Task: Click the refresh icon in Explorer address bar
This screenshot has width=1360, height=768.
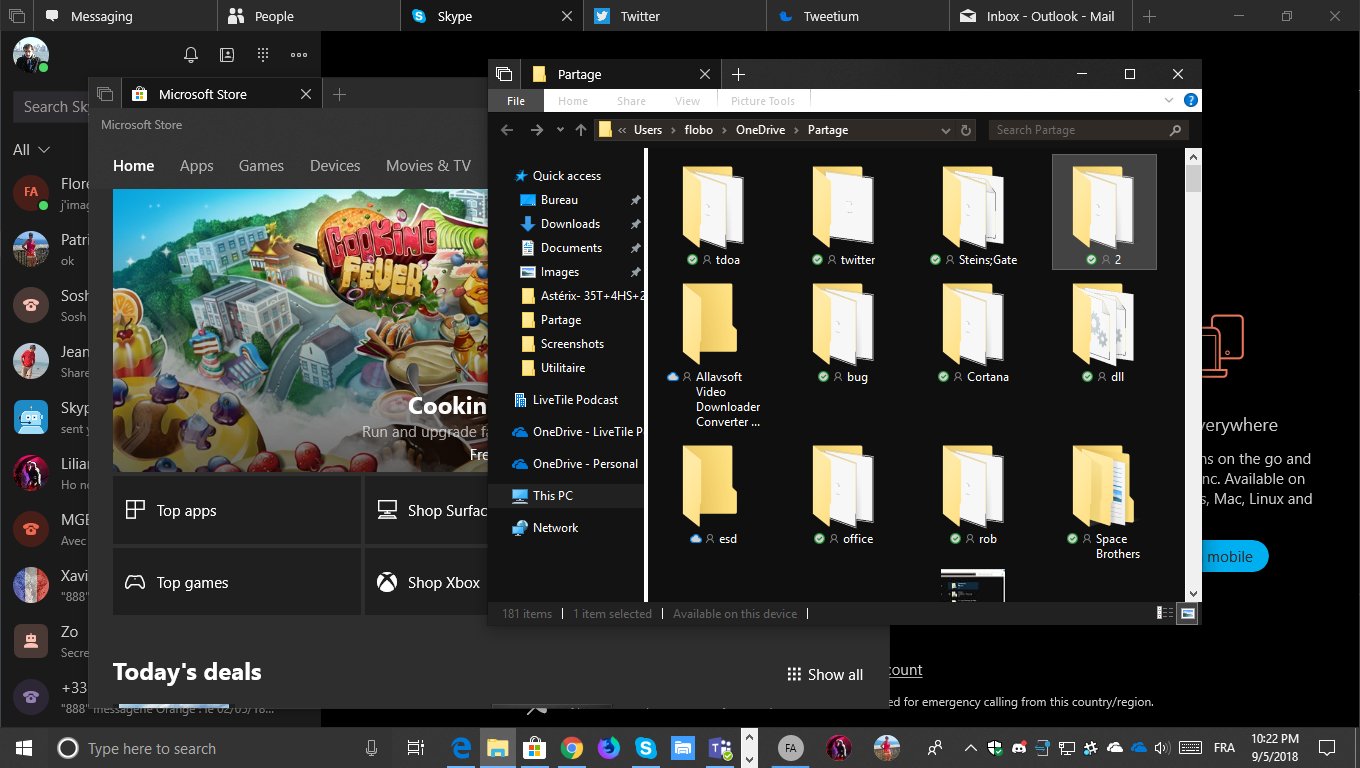Action: (x=966, y=130)
